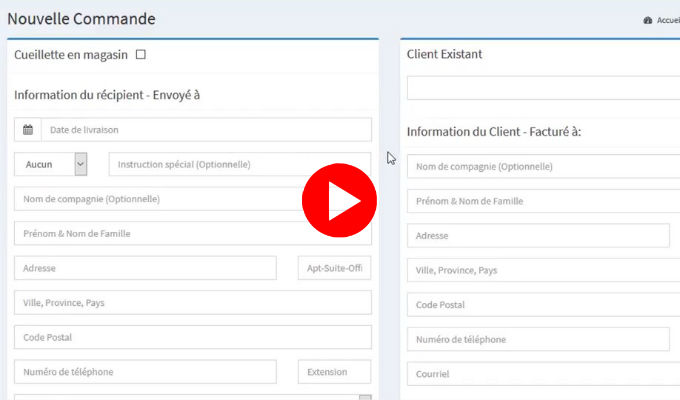
Task: Click the Extension field
Action: click(x=334, y=372)
